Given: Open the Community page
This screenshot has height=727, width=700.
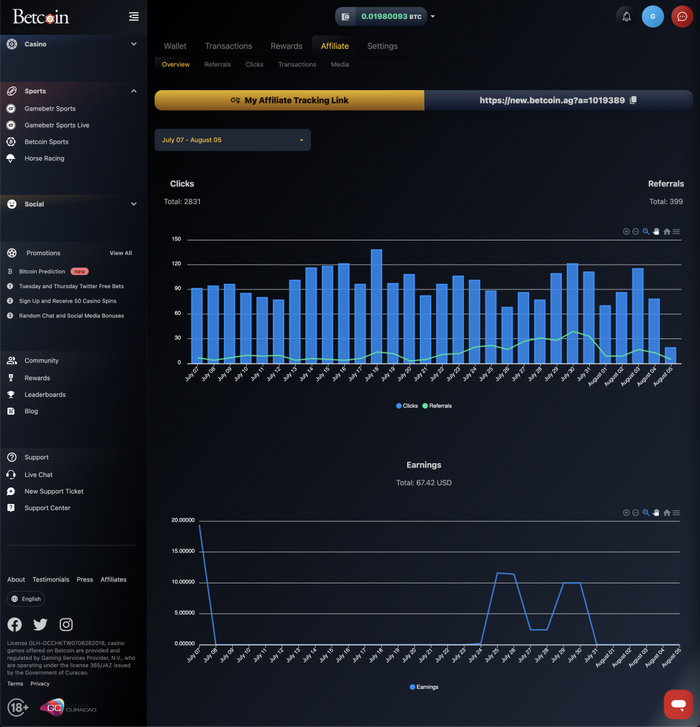Looking at the screenshot, I should coord(42,361).
